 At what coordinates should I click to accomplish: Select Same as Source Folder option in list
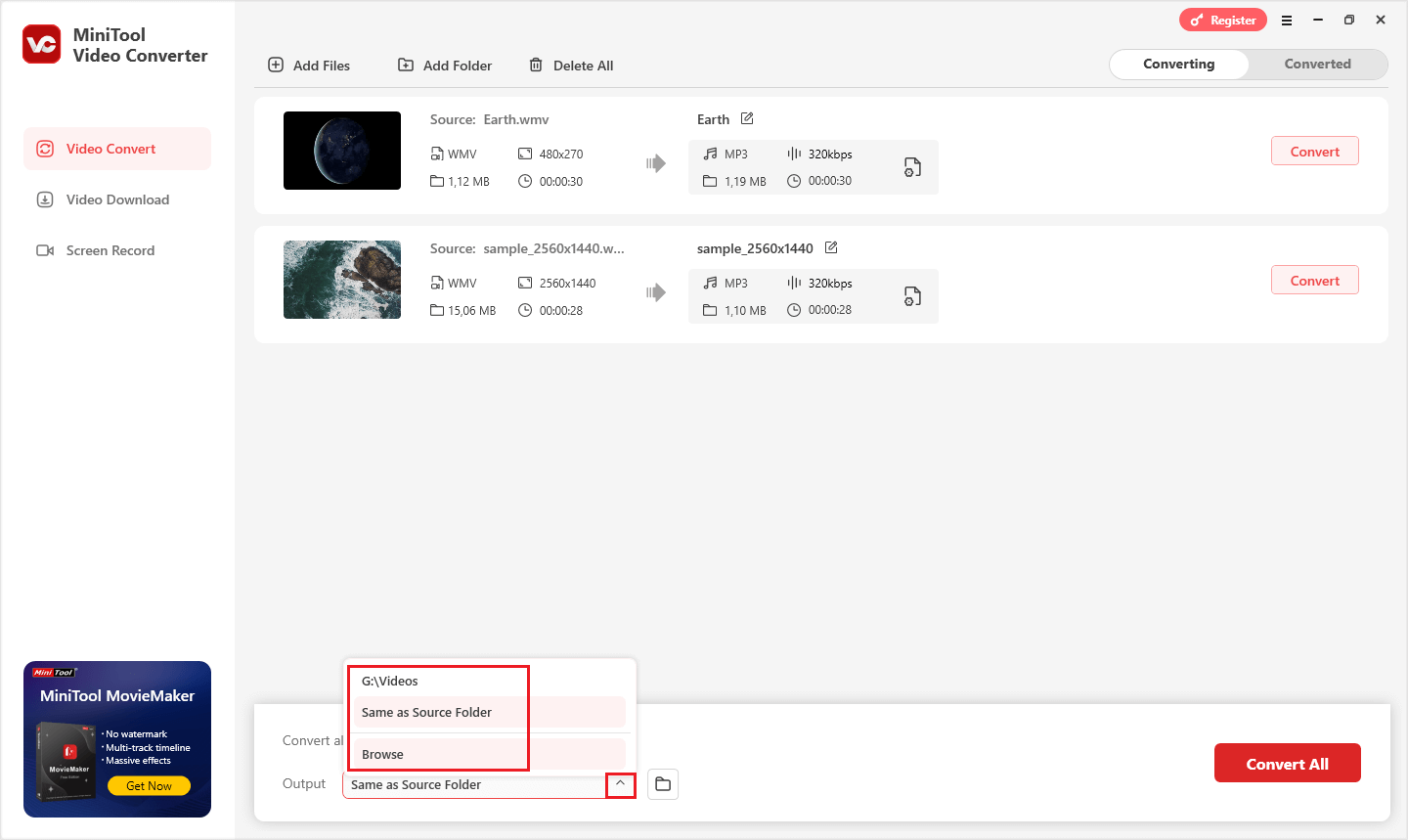coord(488,712)
